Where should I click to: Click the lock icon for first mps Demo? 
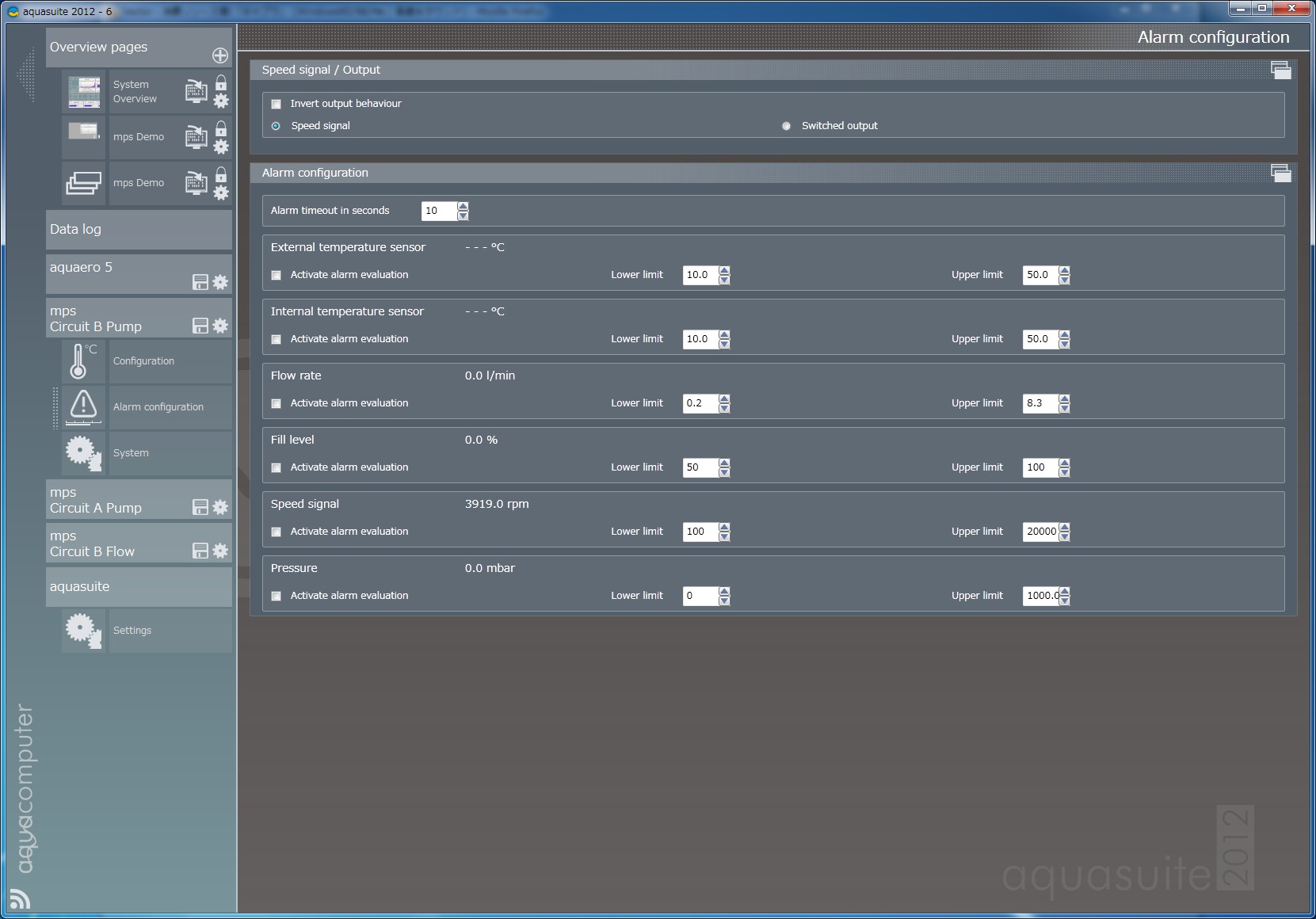point(221,128)
